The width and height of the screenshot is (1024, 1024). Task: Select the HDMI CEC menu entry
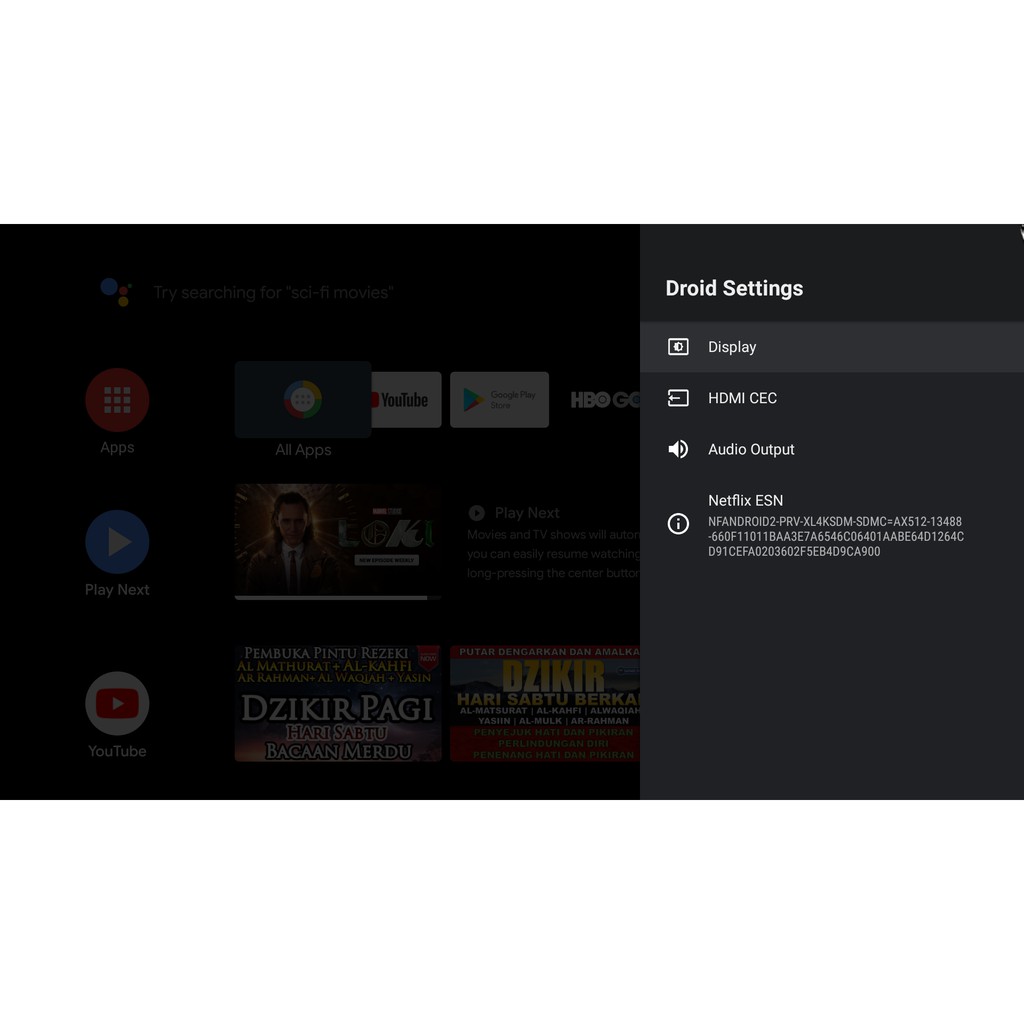click(x=742, y=398)
